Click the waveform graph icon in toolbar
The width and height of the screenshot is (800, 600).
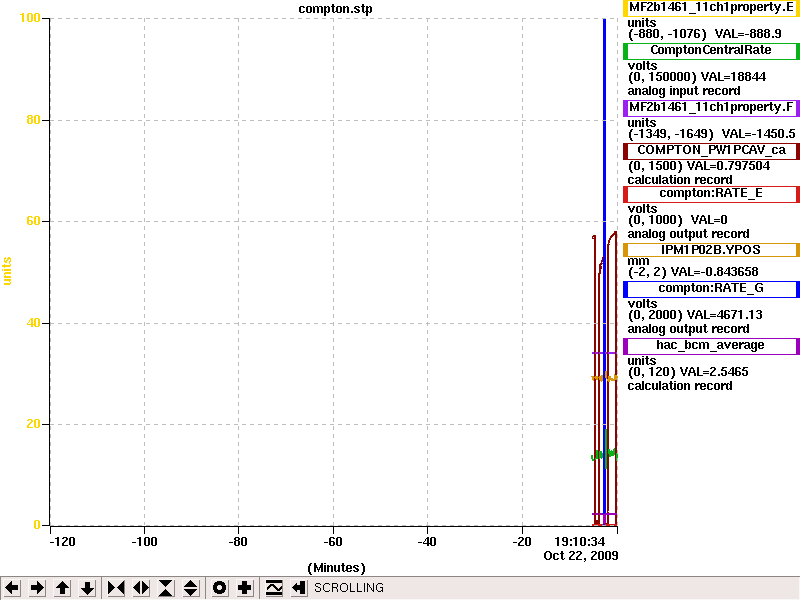[274, 588]
